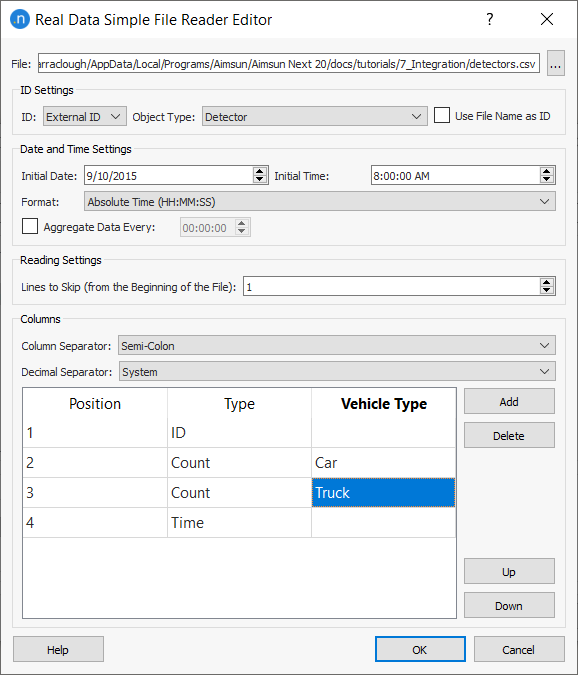The width and height of the screenshot is (578, 675).
Task: Open the Column Separator dropdown
Action: [x=337, y=345]
